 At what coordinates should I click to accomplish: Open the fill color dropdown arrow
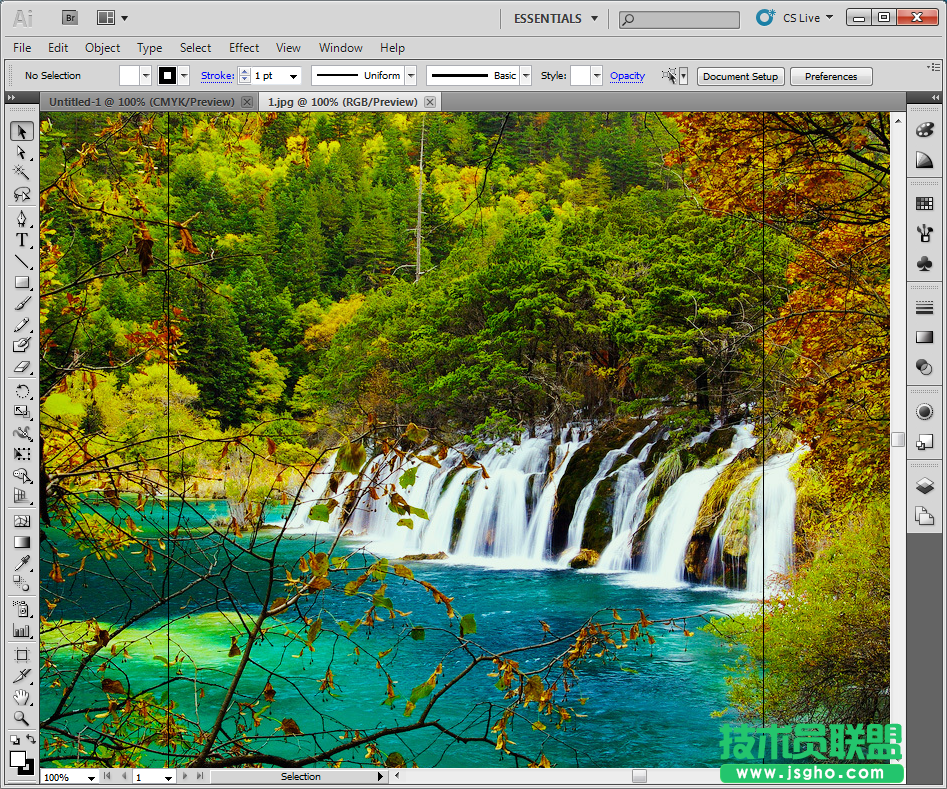146,76
